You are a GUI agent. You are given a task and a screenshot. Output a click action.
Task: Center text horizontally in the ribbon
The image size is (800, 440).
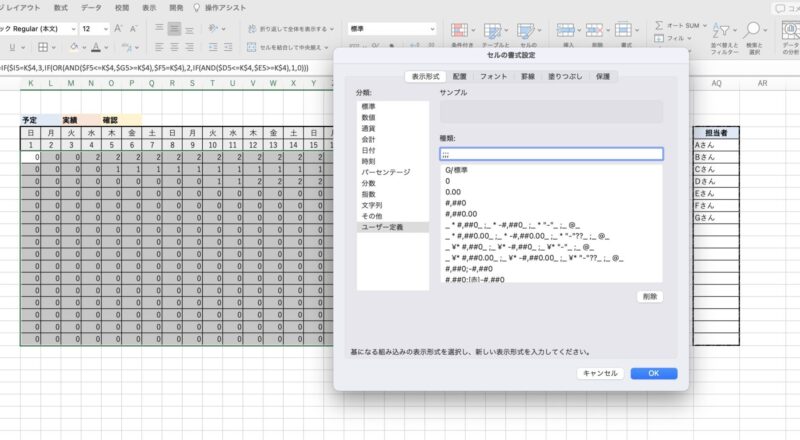pyautogui.click(x=174, y=47)
